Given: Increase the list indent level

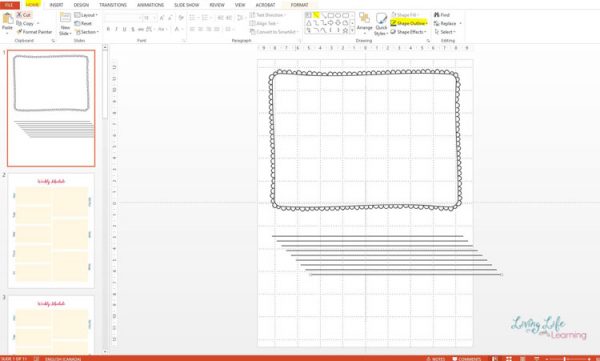Looking at the screenshot, I should pyautogui.click(x=228, y=18).
